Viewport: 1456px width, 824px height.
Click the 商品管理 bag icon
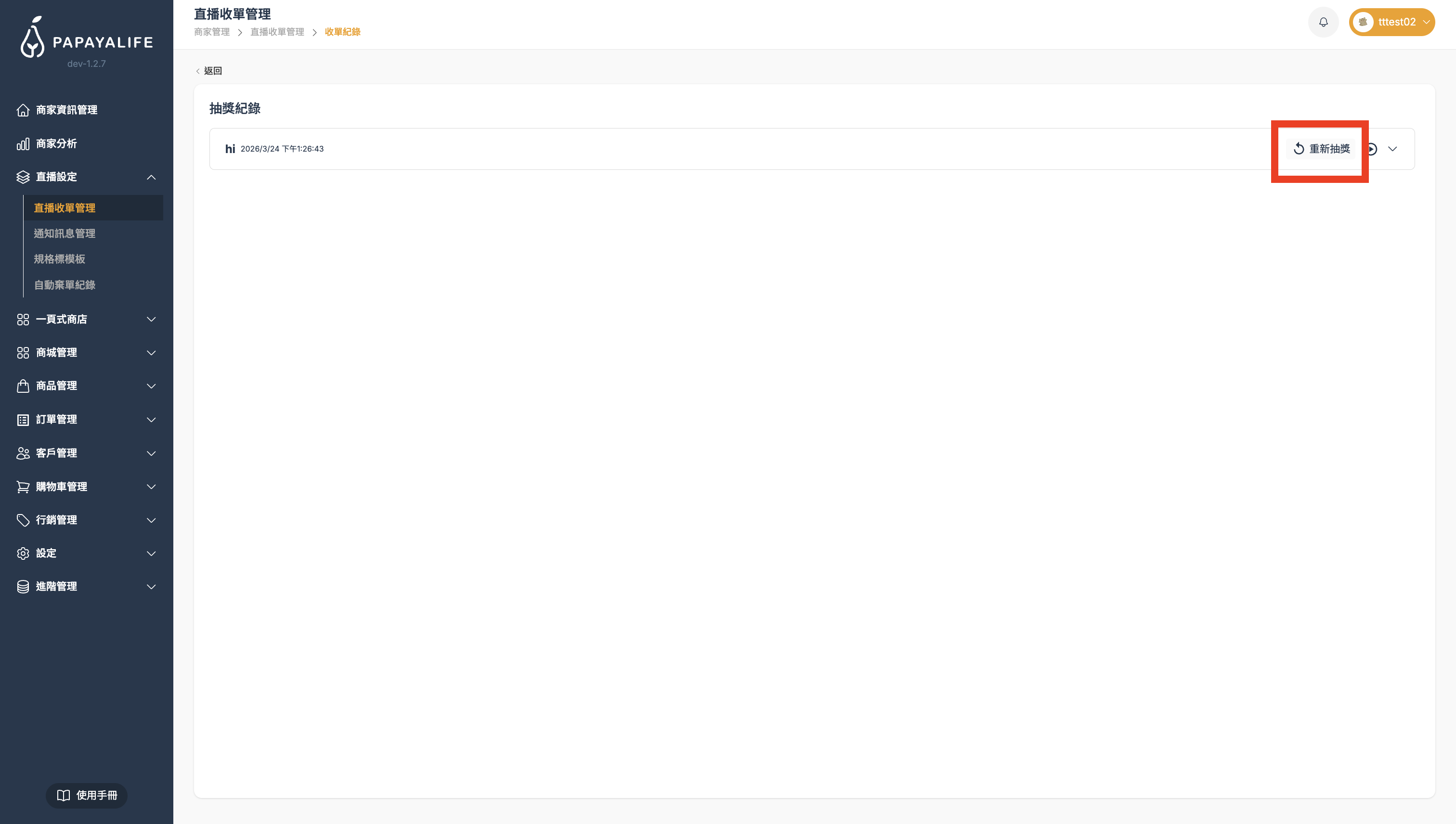click(23, 386)
